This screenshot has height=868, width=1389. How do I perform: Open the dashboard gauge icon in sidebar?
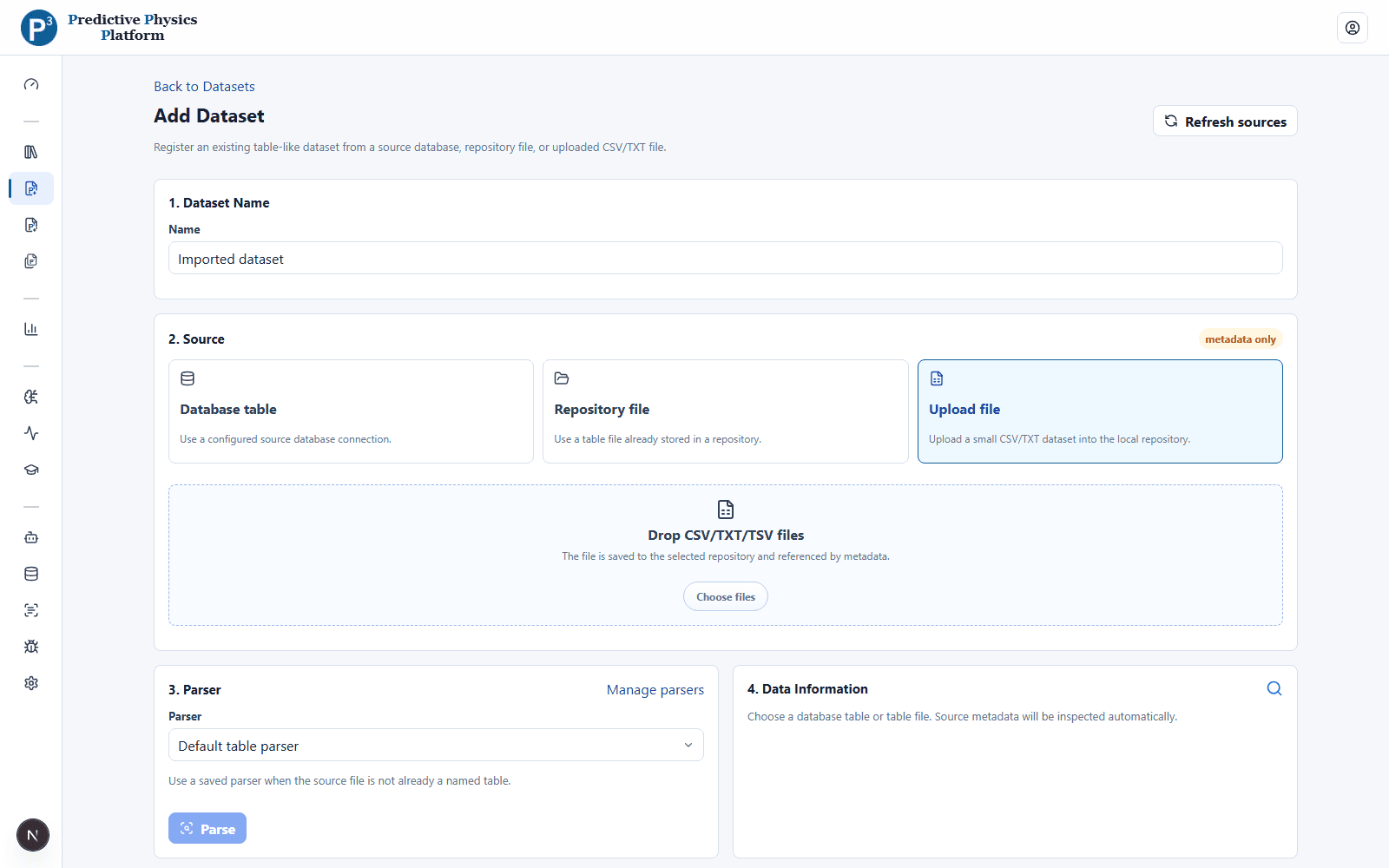31,84
